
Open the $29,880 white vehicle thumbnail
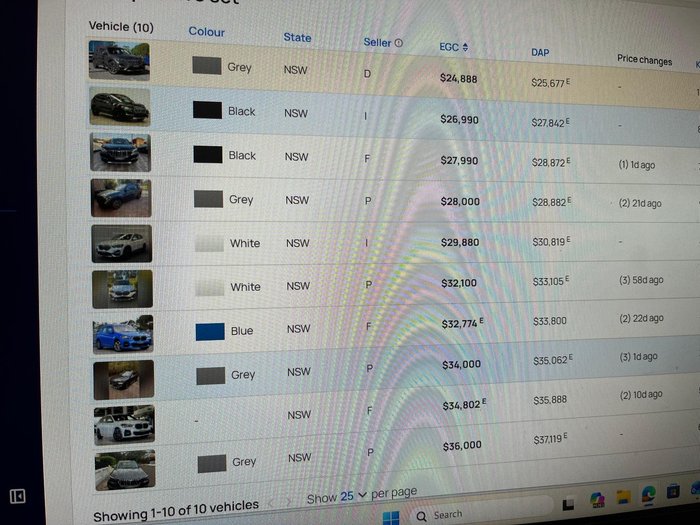[x=122, y=243]
